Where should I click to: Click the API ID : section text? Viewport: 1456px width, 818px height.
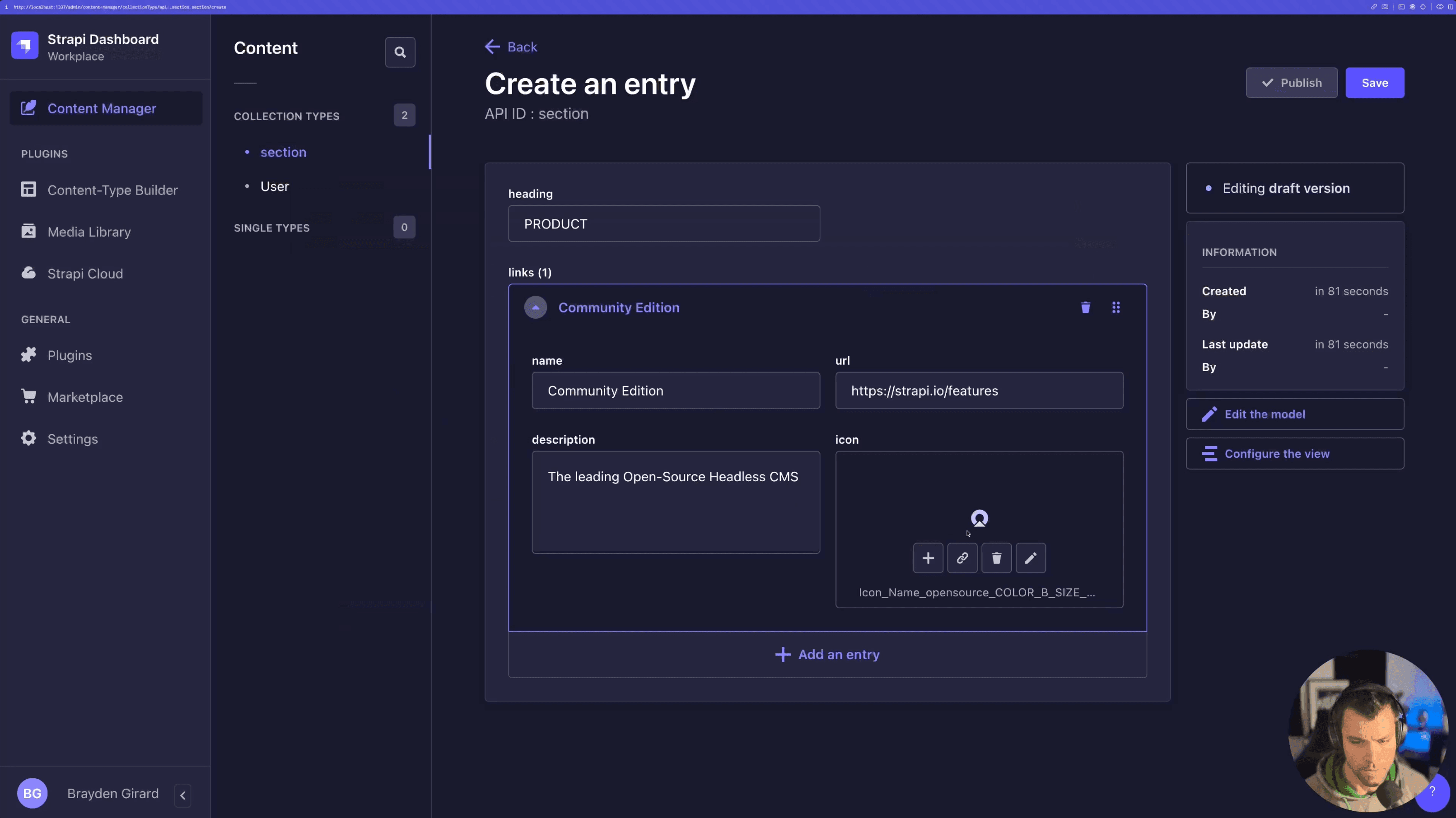click(537, 114)
